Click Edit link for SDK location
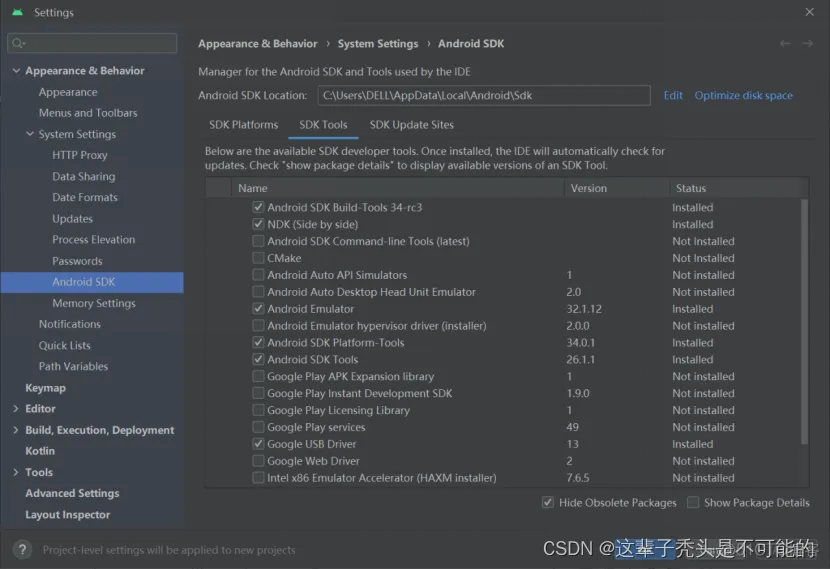Screen dimensions: 830x569 click(673, 95)
